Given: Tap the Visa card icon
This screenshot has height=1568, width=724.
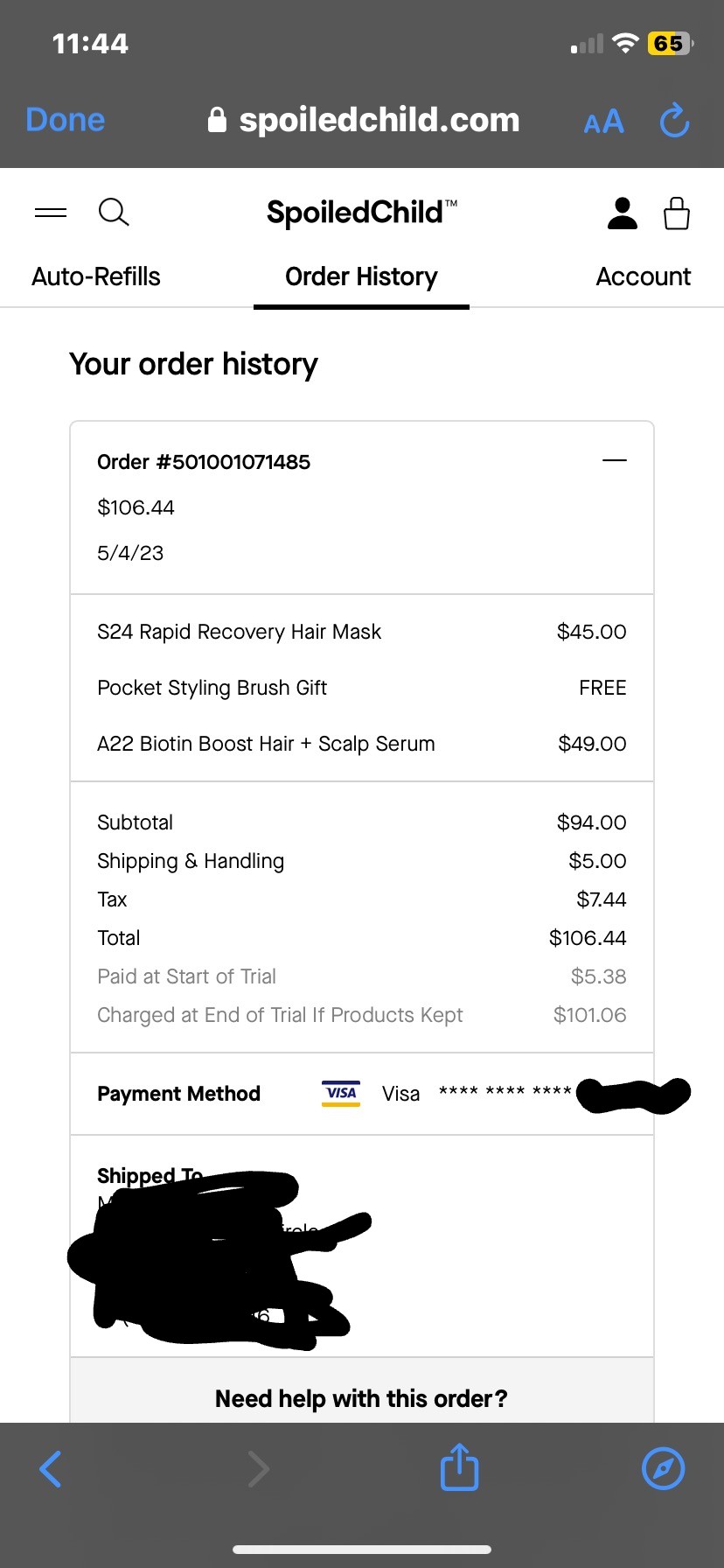Looking at the screenshot, I should (340, 1093).
